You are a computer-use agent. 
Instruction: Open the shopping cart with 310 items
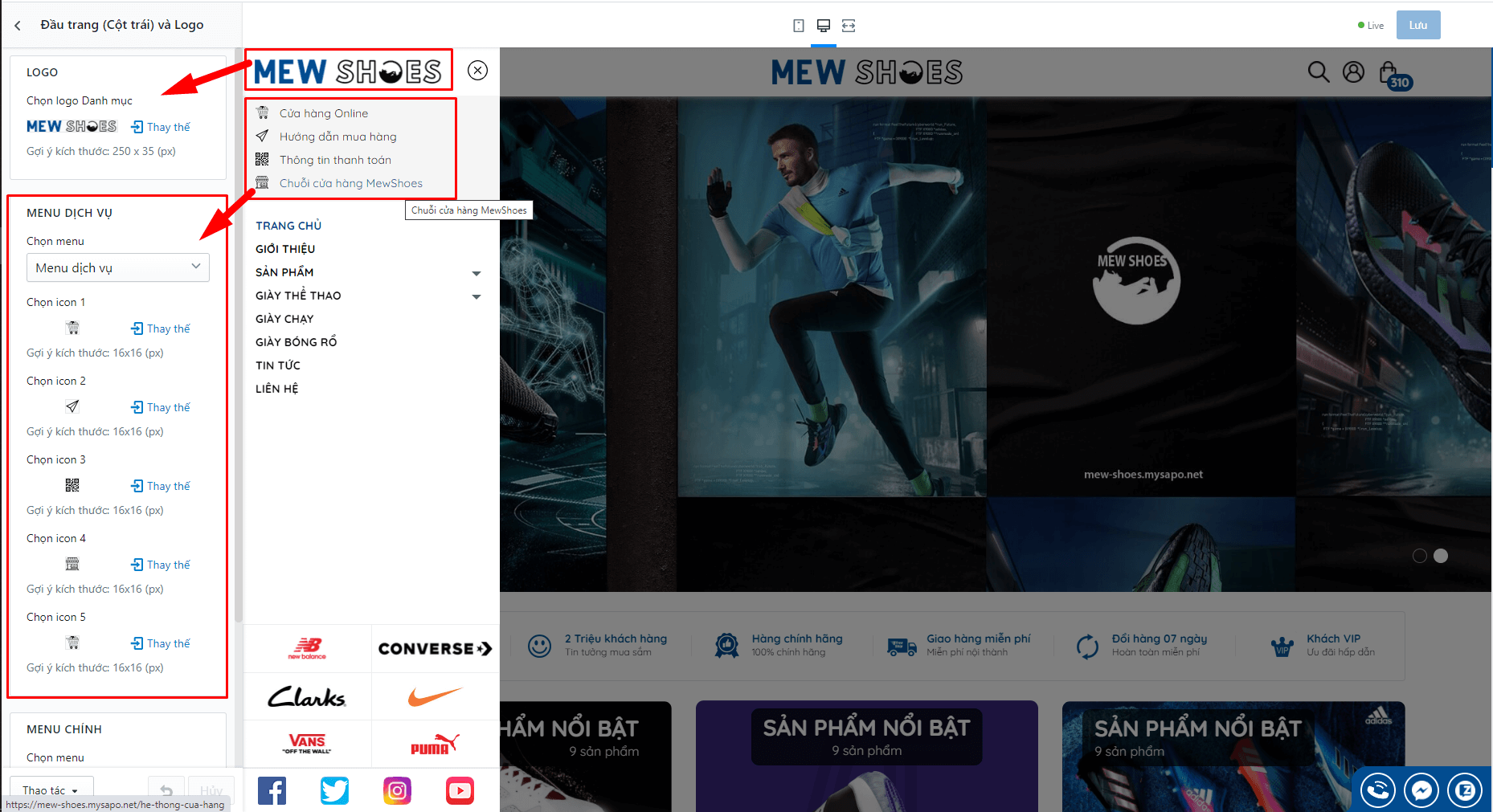(1395, 75)
